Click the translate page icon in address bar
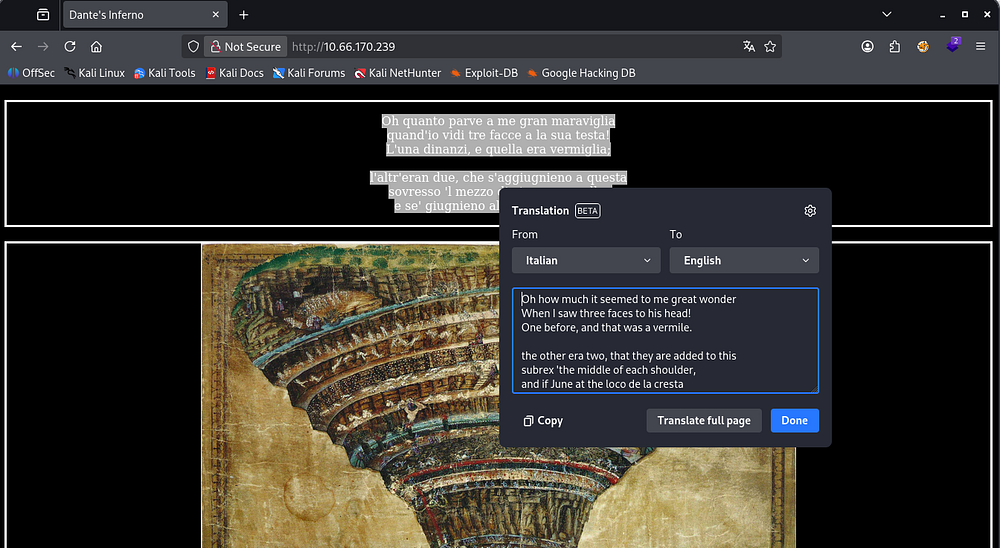This screenshot has width=1000, height=548. [749, 46]
